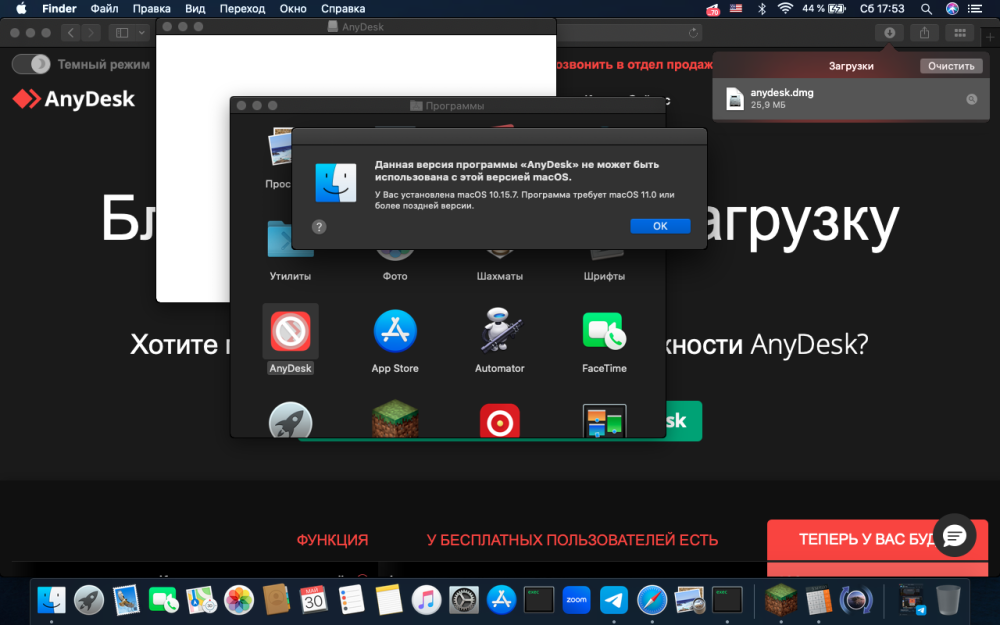Image resolution: width=1000 pixels, height=625 pixels.
Task: Open Calendar from the Dock
Action: pyautogui.click(x=313, y=600)
